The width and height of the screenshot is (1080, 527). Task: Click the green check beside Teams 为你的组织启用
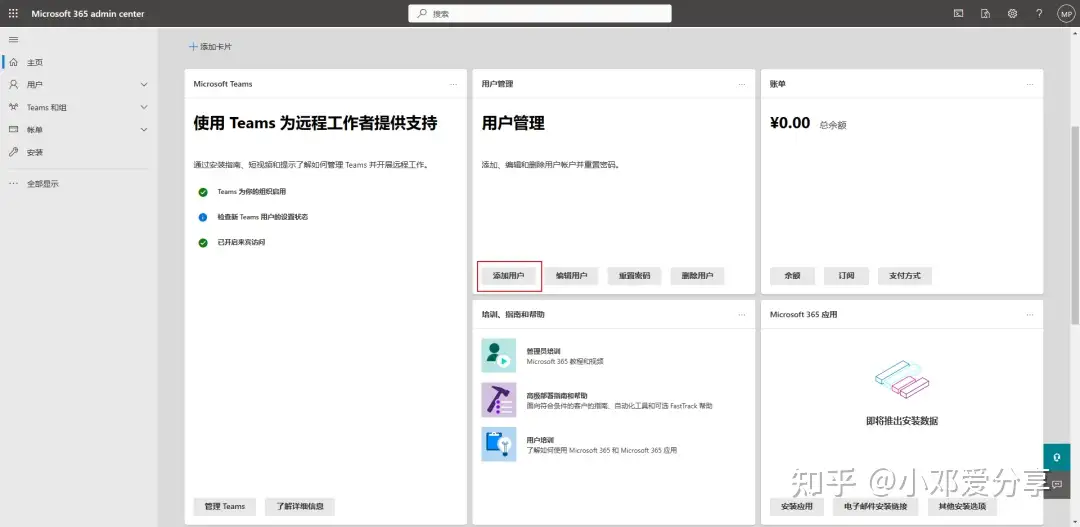[203, 192]
